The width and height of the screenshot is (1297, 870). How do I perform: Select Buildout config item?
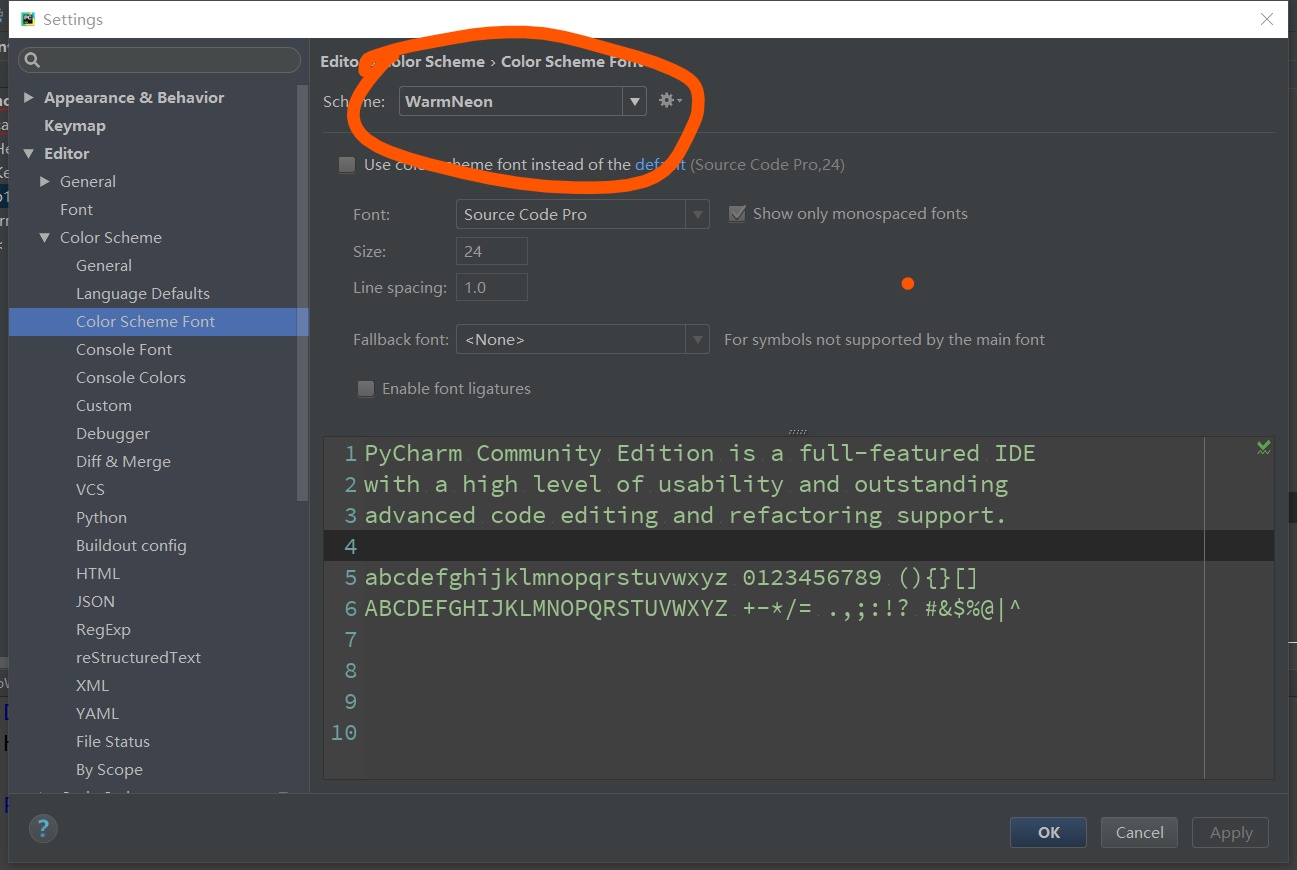coord(131,545)
